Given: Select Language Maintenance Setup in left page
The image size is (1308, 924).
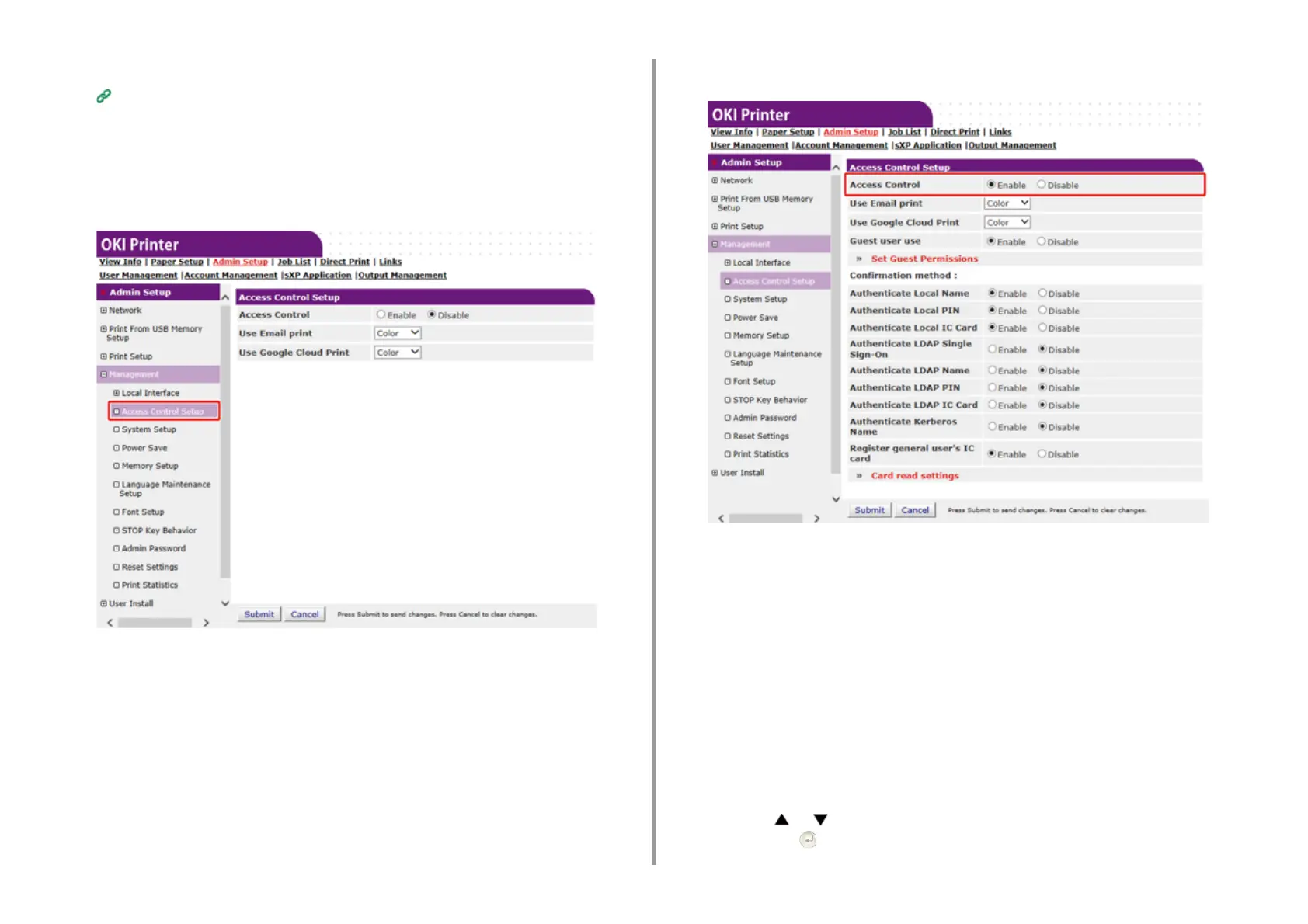Looking at the screenshot, I should point(165,488).
